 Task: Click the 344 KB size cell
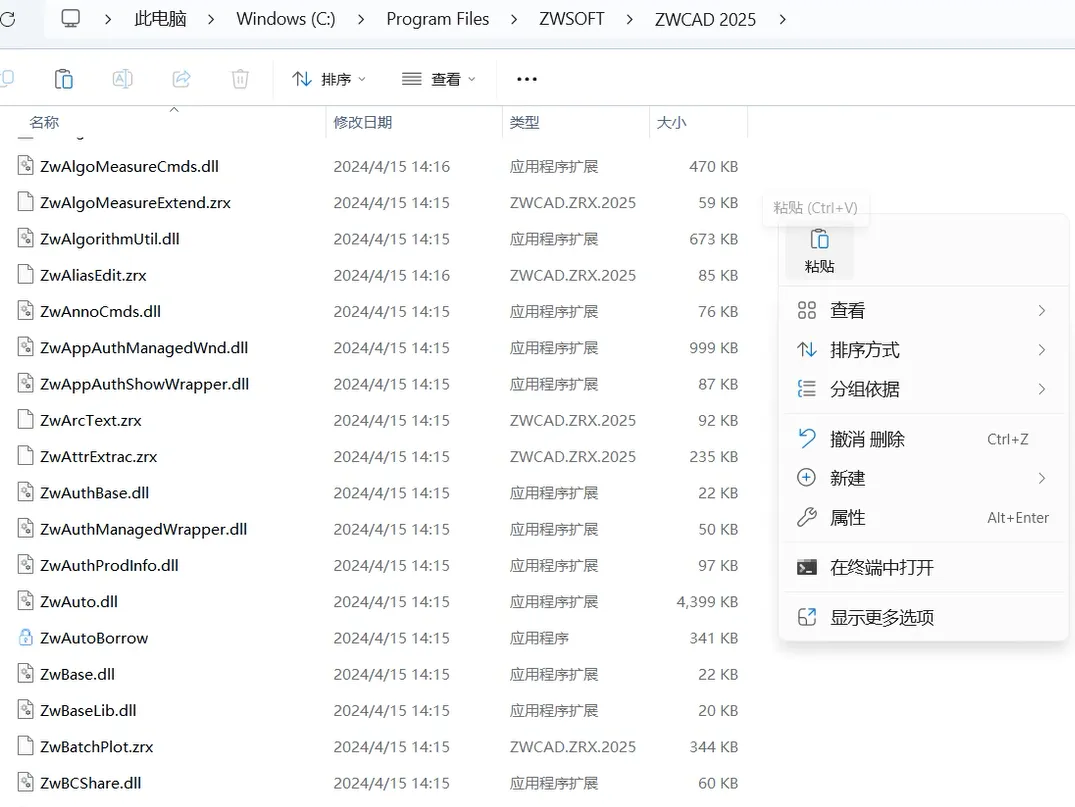point(714,747)
